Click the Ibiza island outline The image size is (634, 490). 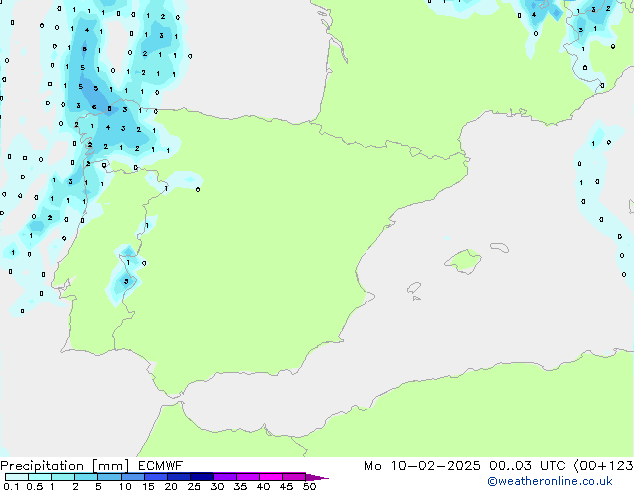pos(414,288)
